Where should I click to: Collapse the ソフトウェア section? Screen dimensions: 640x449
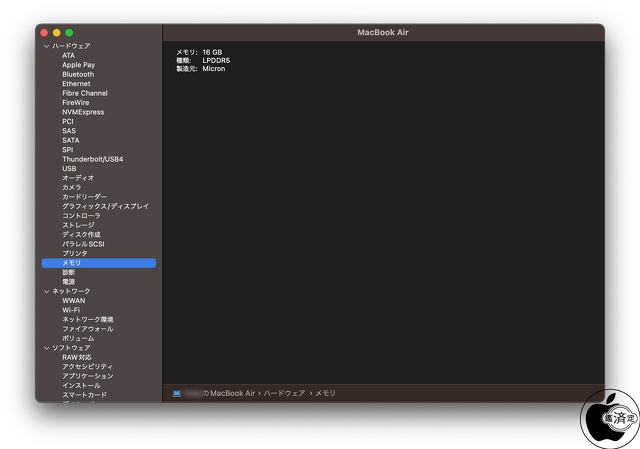pyautogui.click(x=46, y=348)
